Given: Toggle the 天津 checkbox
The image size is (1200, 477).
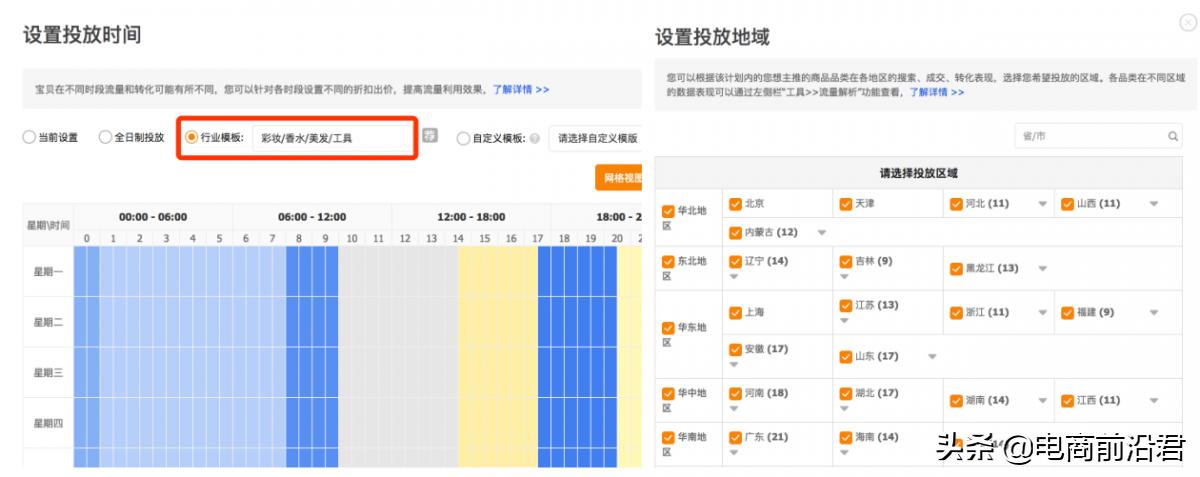Looking at the screenshot, I should 845,203.
